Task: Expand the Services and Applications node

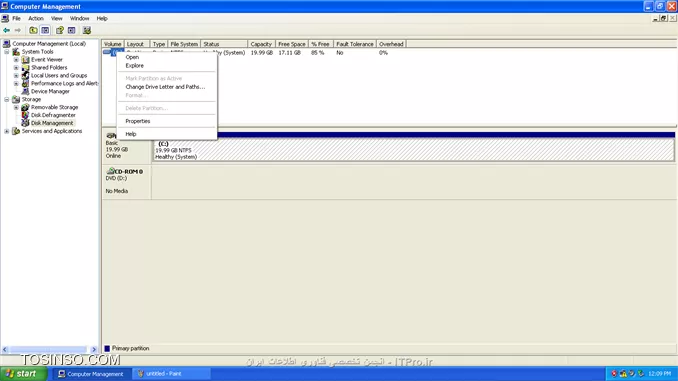Action: (x=6, y=131)
